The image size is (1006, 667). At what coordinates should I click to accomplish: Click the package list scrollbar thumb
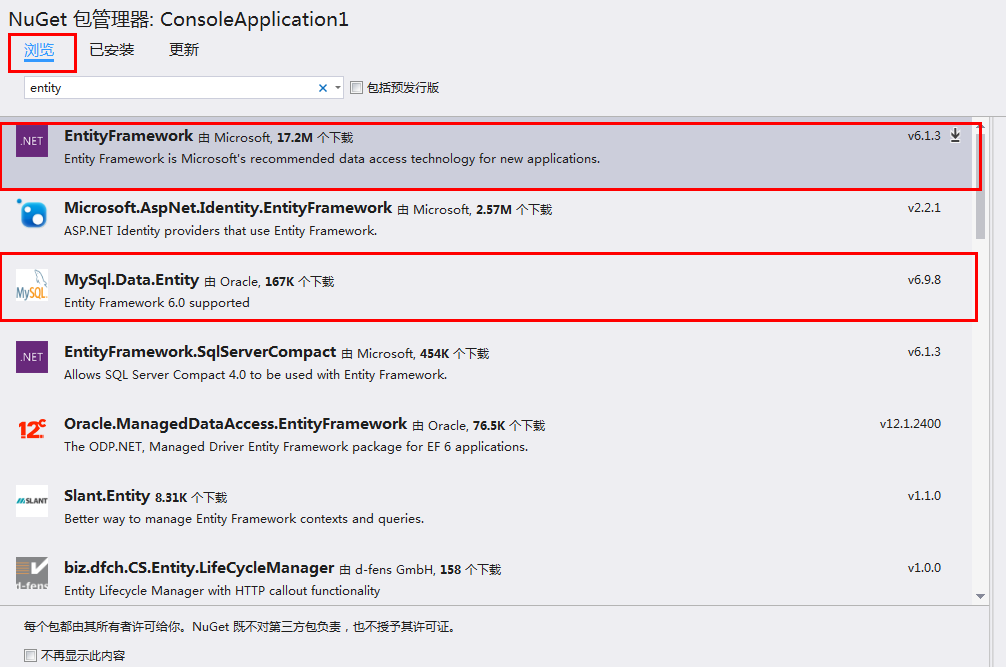tap(980, 183)
